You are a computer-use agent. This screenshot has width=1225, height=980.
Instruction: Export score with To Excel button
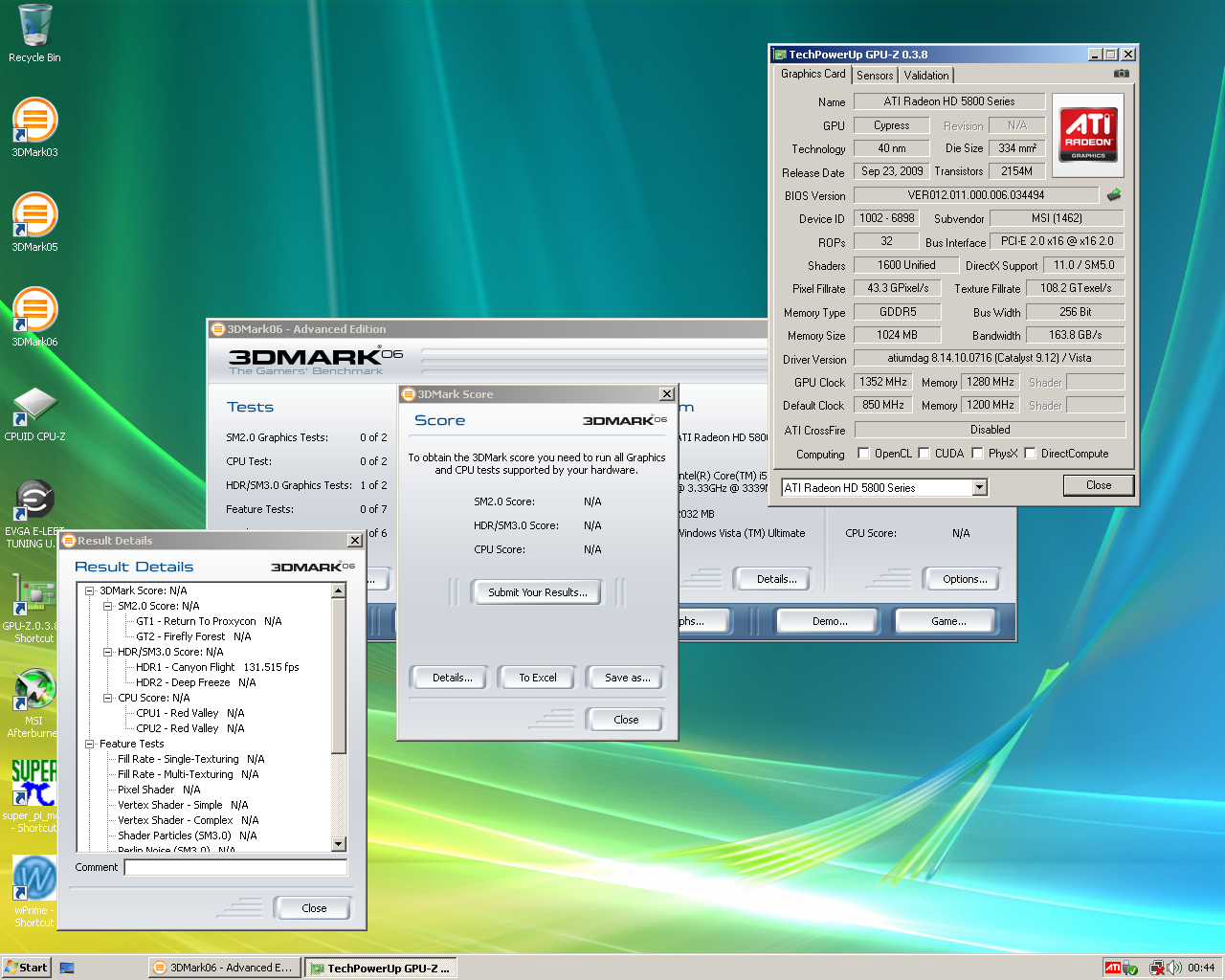click(538, 678)
